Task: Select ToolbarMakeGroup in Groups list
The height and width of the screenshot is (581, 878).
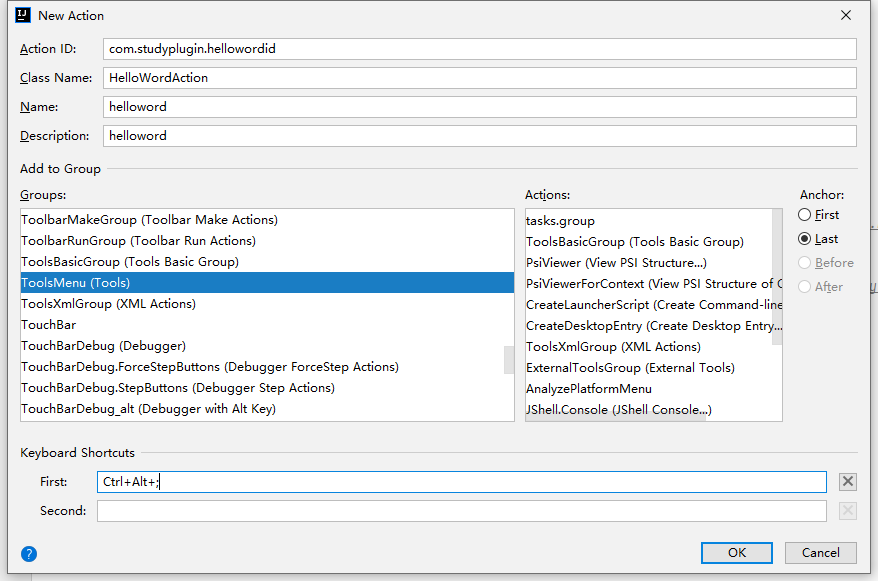Action: [x=267, y=220]
